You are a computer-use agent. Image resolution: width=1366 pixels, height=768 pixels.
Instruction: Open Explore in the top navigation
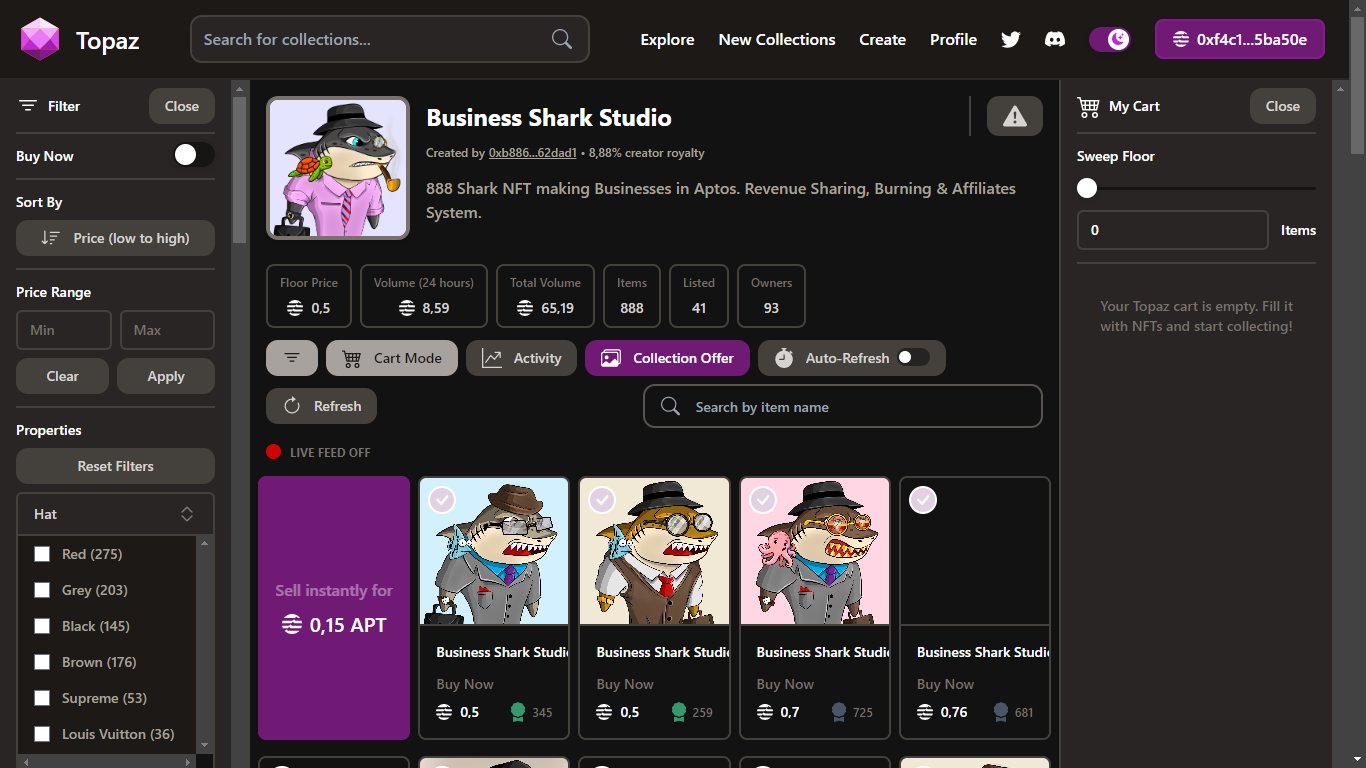667,39
